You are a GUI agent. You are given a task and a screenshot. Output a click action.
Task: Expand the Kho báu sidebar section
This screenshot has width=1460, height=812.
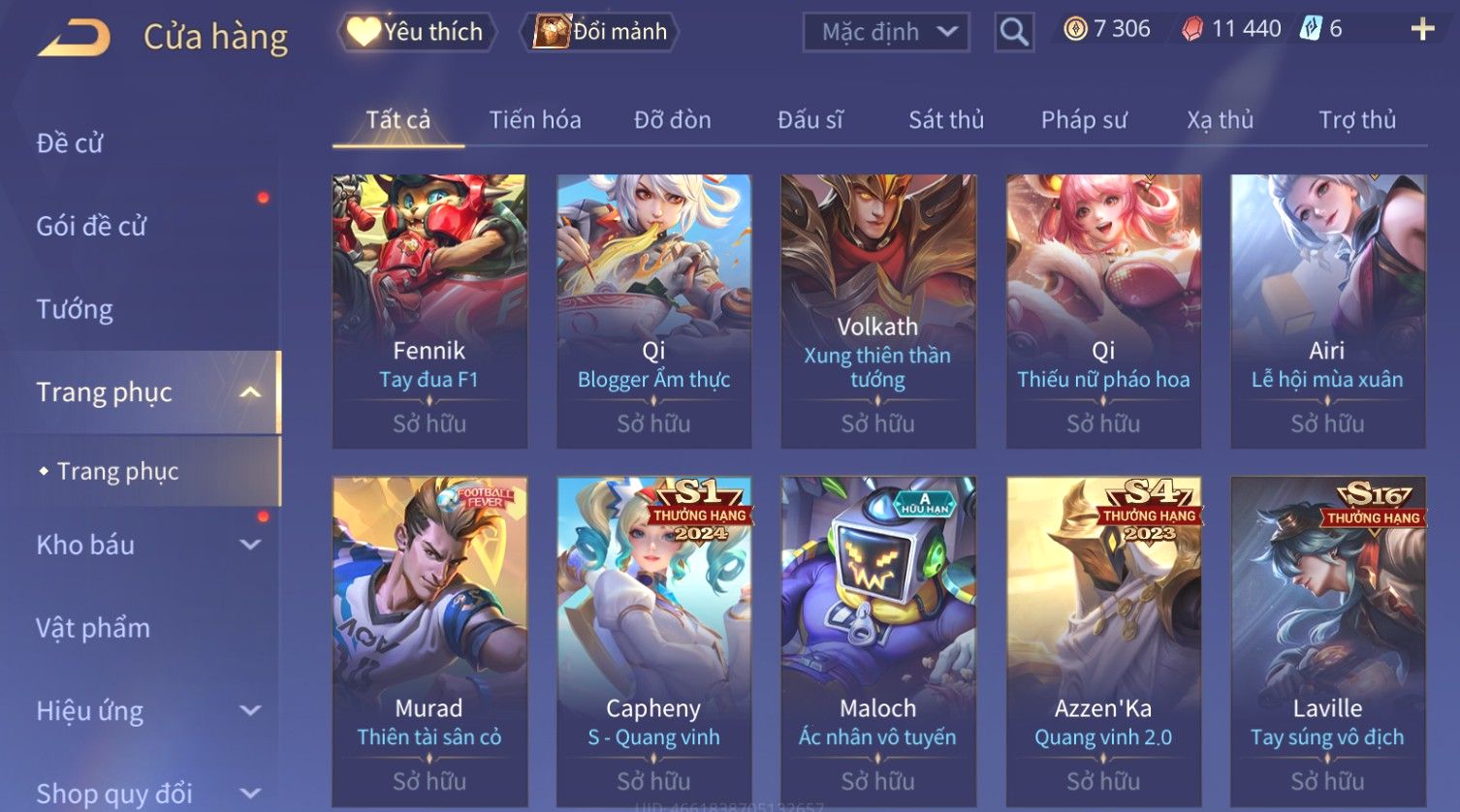tap(250, 545)
